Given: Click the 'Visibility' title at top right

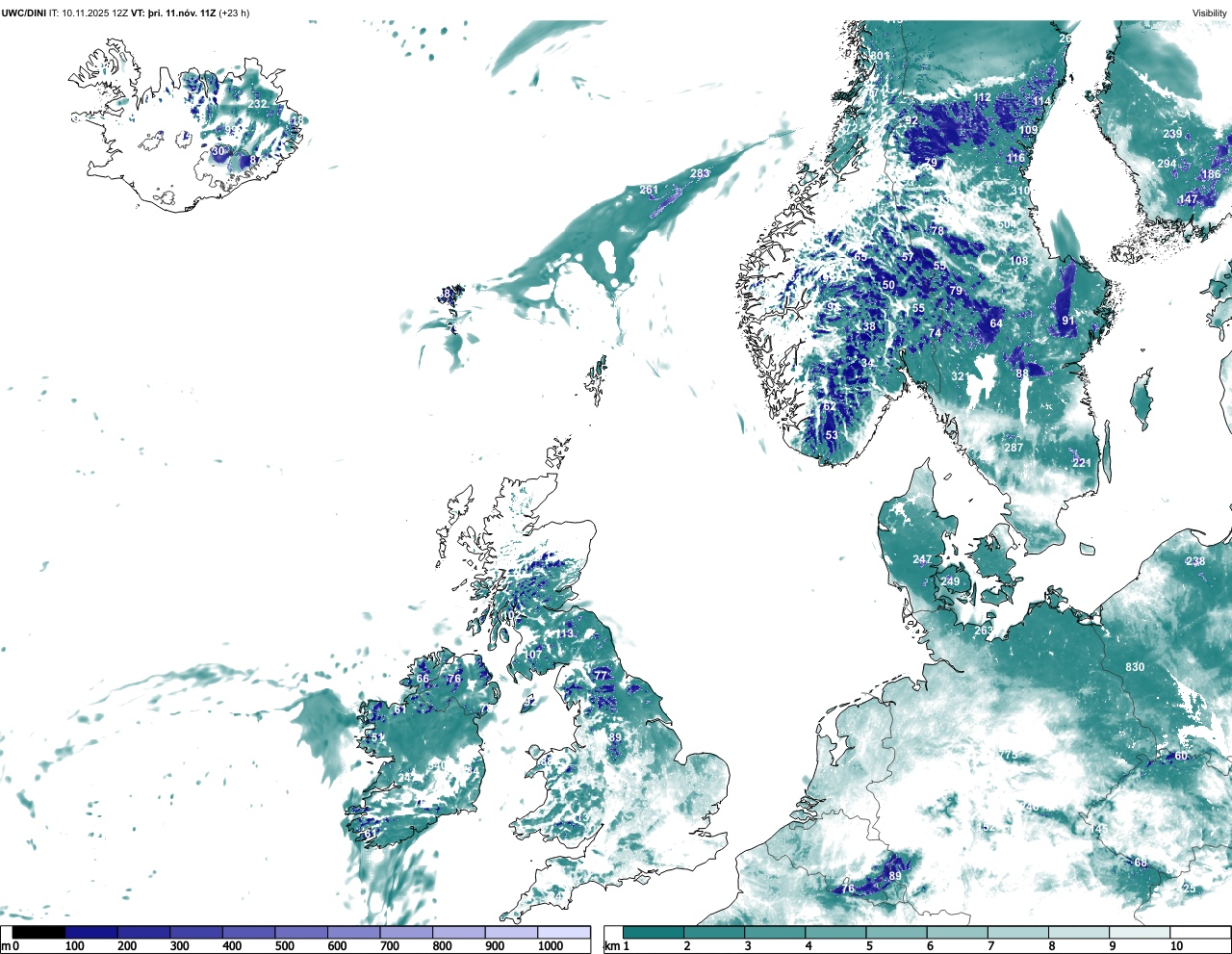Looking at the screenshot, I should click(x=1210, y=13).
